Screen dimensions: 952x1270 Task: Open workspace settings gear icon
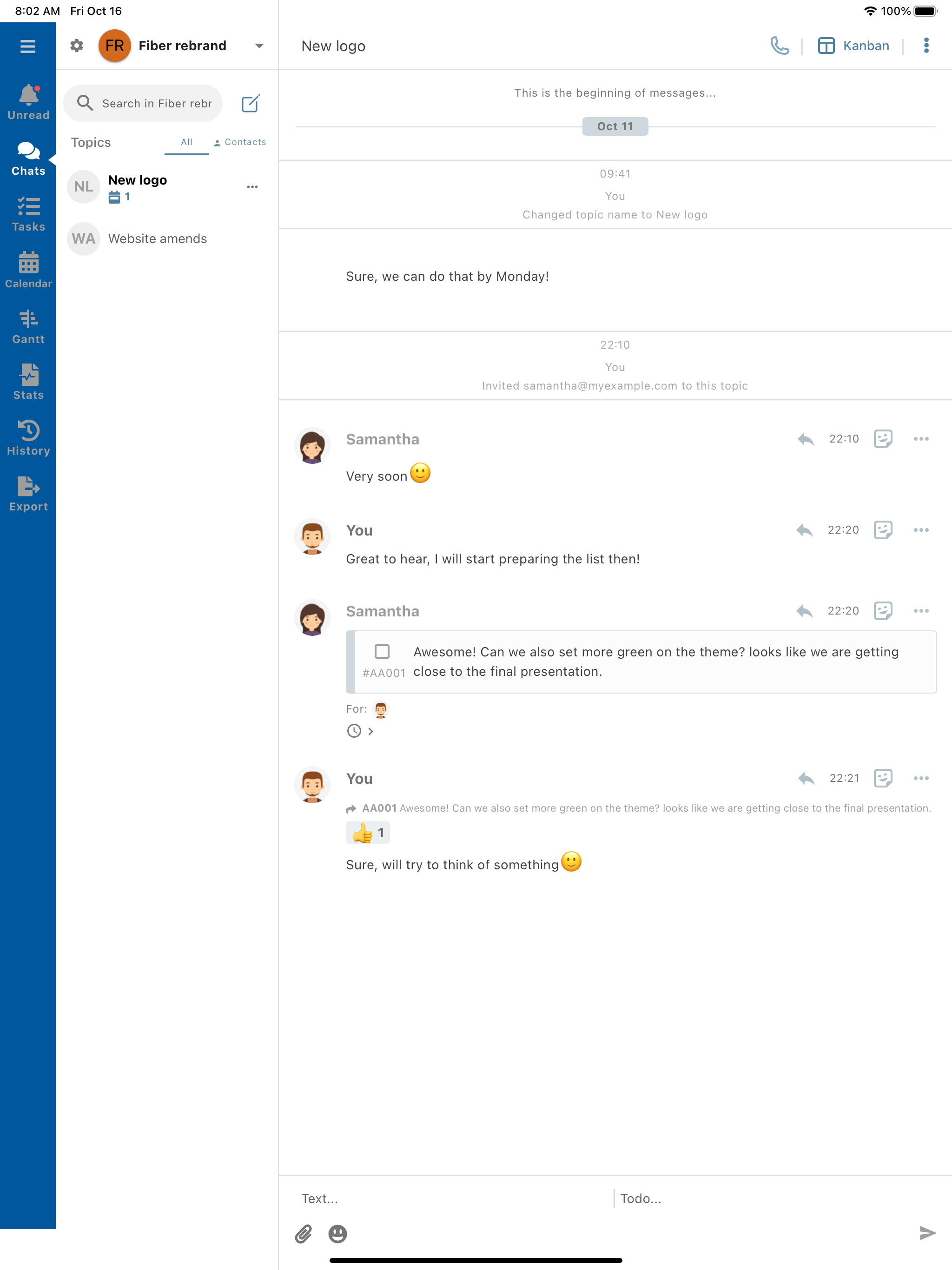point(77,46)
